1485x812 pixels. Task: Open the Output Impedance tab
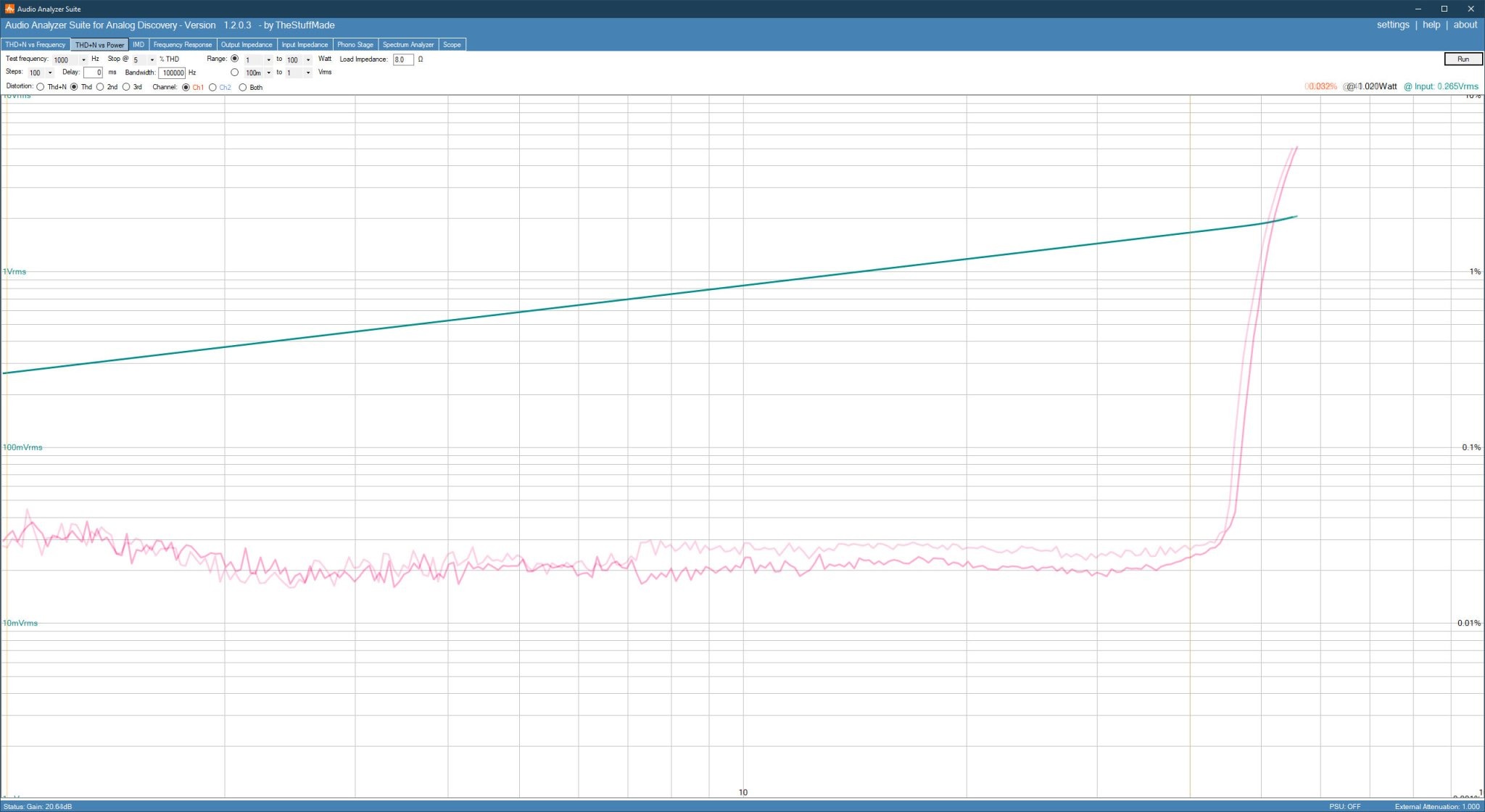247,44
